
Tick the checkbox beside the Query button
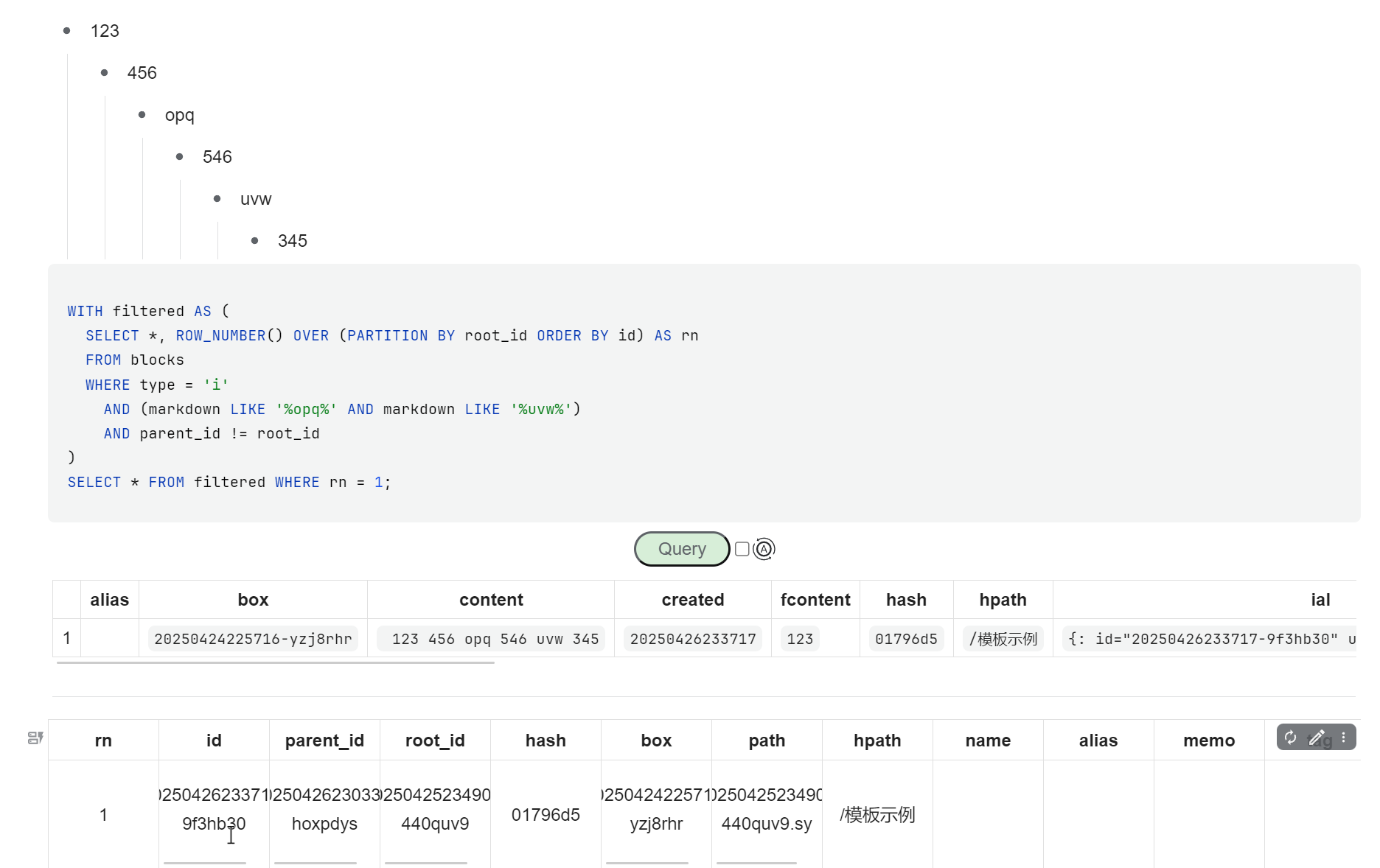pyautogui.click(x=742, y=549)
